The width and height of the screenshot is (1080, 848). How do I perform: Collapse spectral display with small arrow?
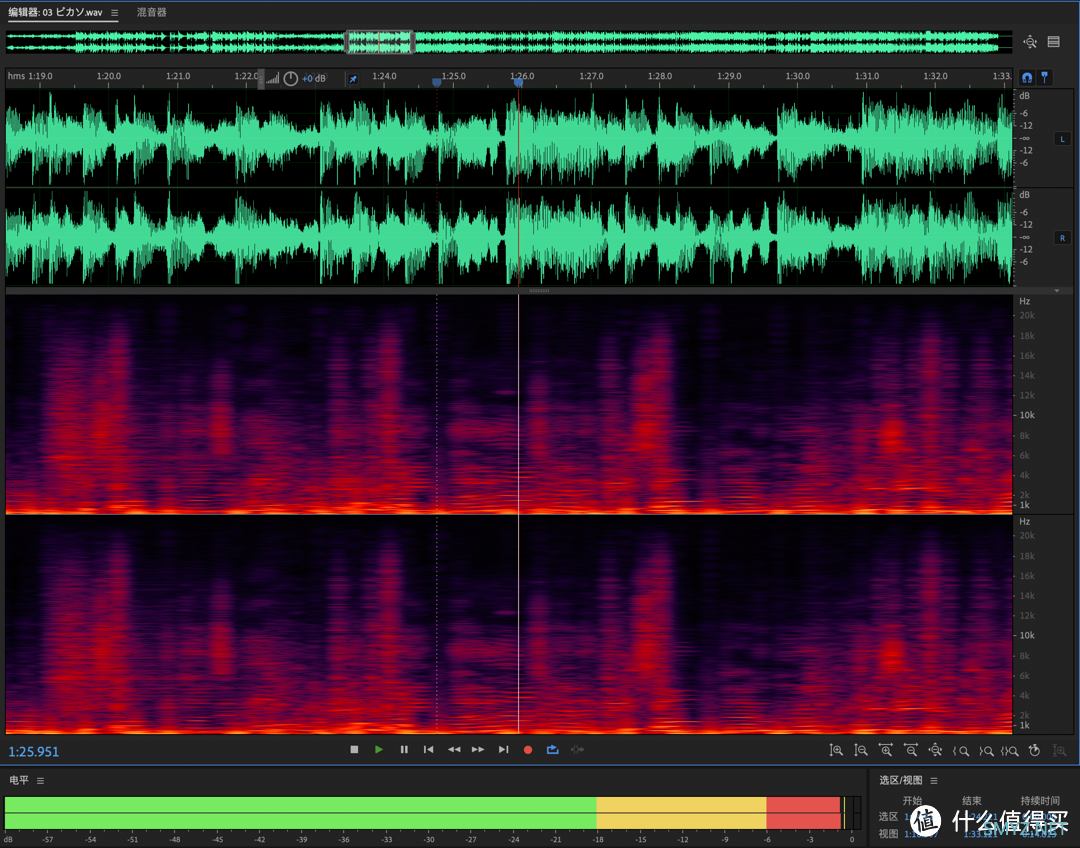coord(1057,291)
